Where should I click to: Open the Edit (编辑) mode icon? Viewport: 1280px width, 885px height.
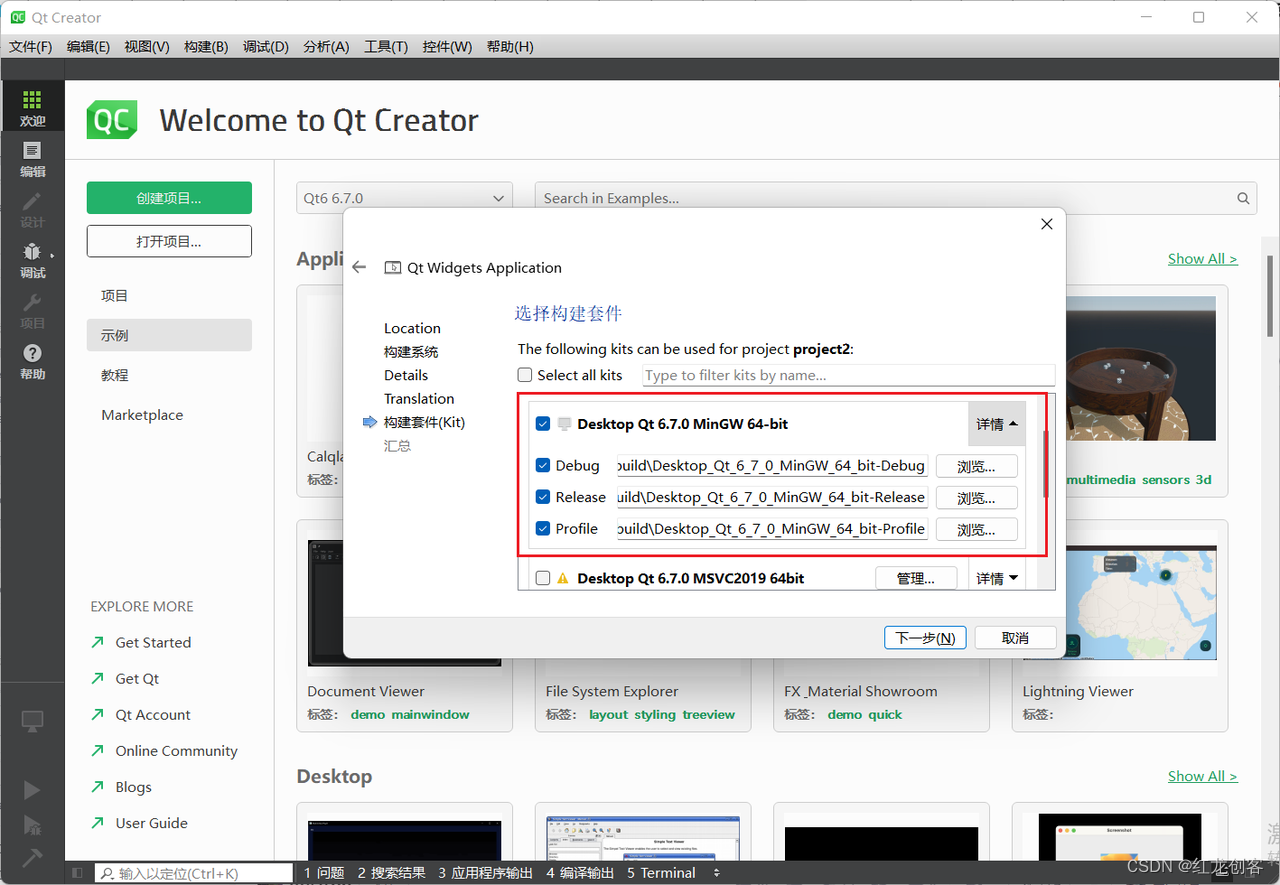pyautogui.click(x=32, y=159)
